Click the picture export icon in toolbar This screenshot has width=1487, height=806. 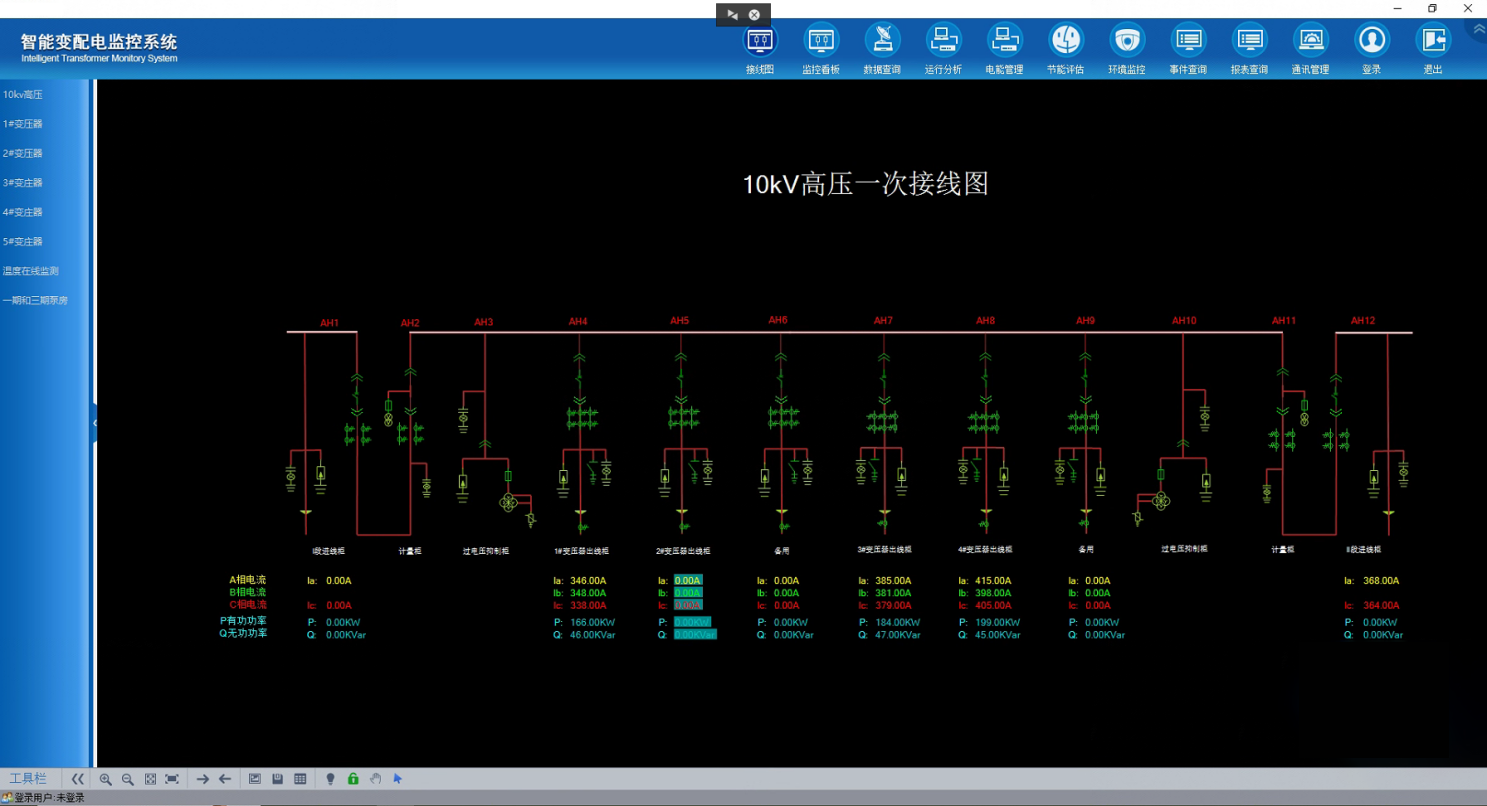[255, 779]
